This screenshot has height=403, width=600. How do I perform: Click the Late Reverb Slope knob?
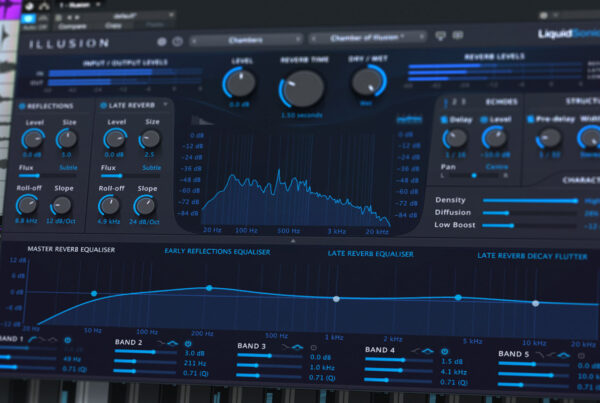tap(145, 206)
